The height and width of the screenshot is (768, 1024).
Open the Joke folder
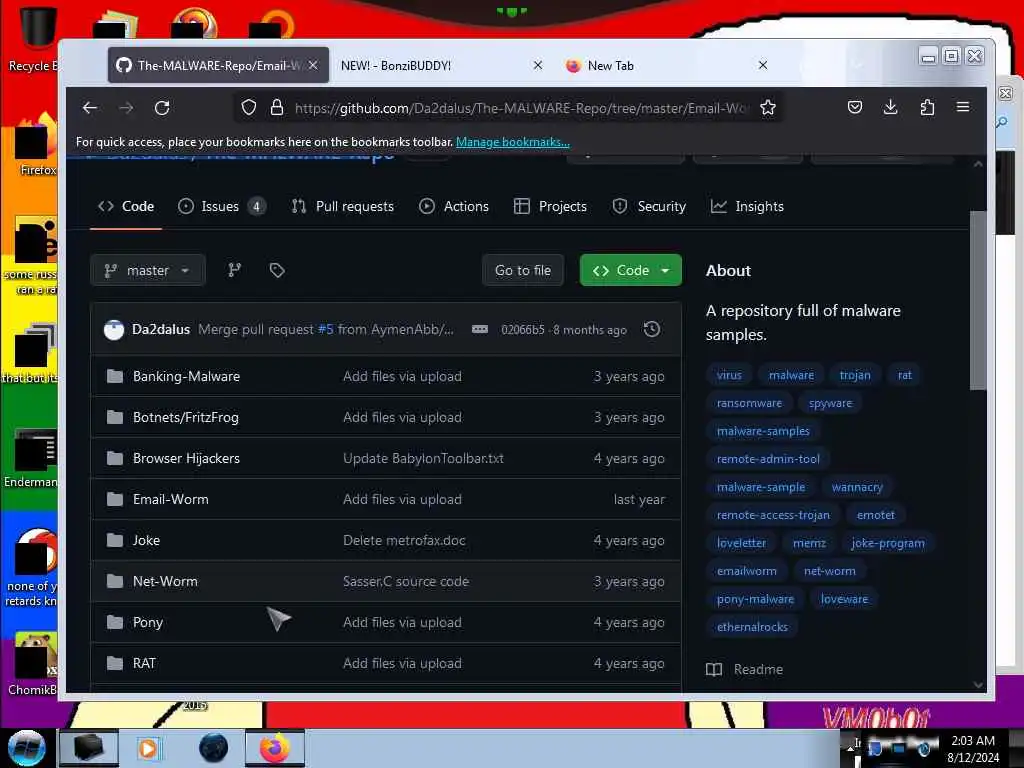tap(146, 541)
